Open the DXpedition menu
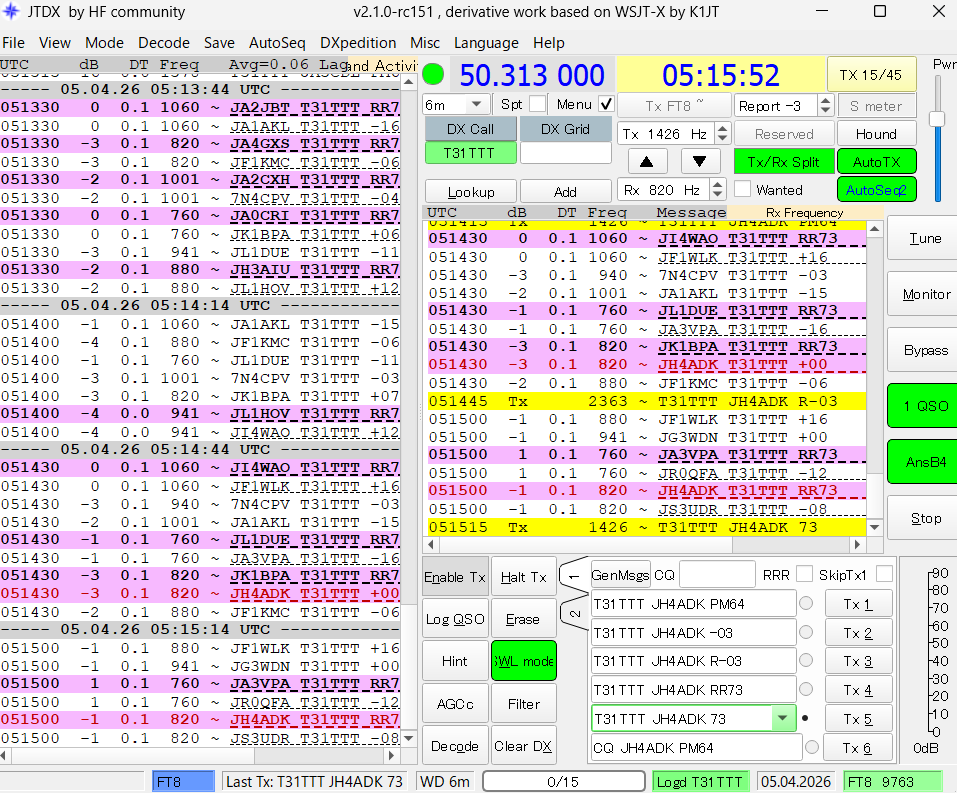The image size is (957, 793). click(x=357, y=43)
